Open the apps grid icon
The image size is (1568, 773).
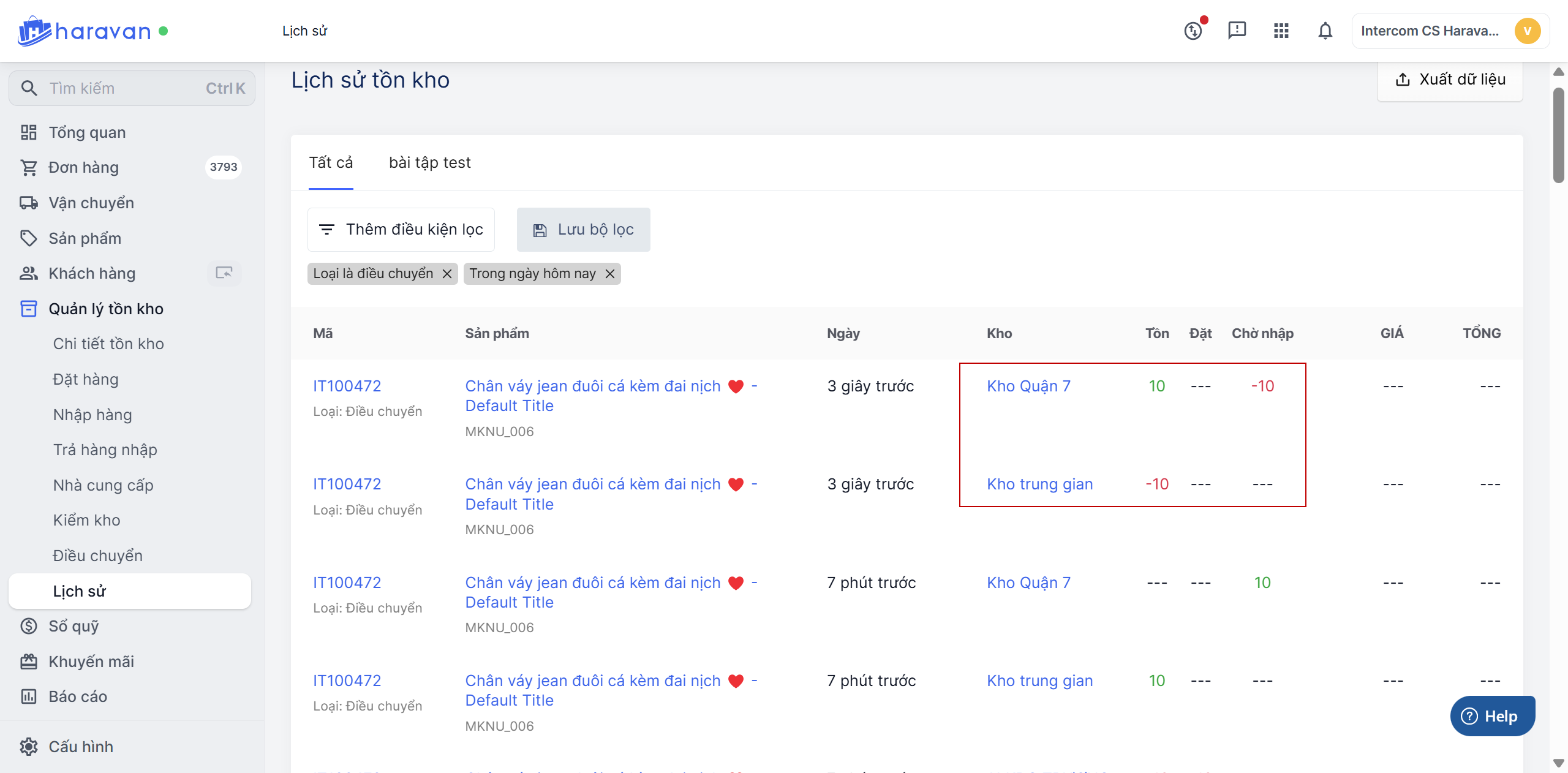(x=1281, y=31)
